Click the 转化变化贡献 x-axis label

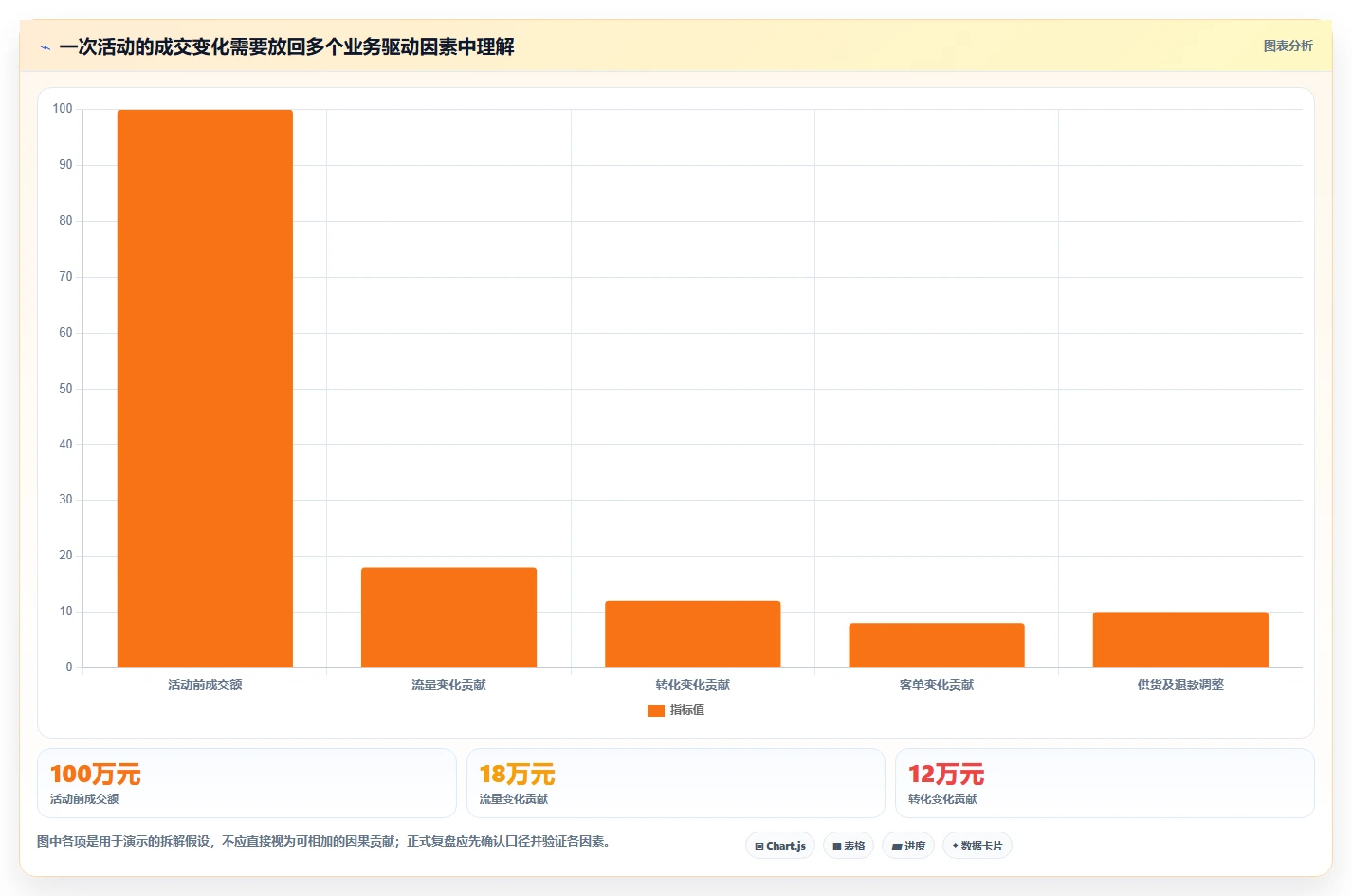[x=693, y=685]
